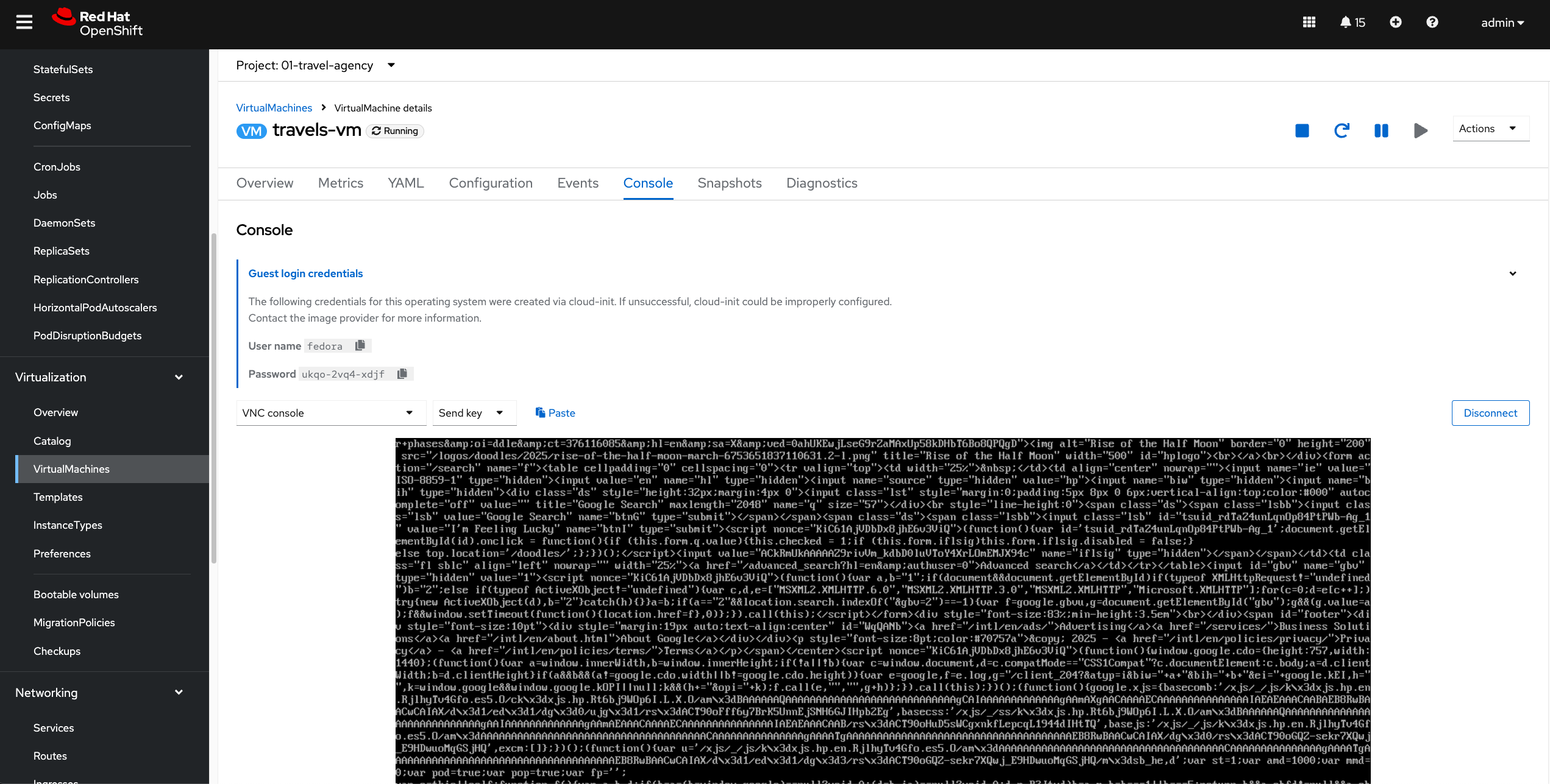Open InstanceTypes in sidebar

coord(68,525)
